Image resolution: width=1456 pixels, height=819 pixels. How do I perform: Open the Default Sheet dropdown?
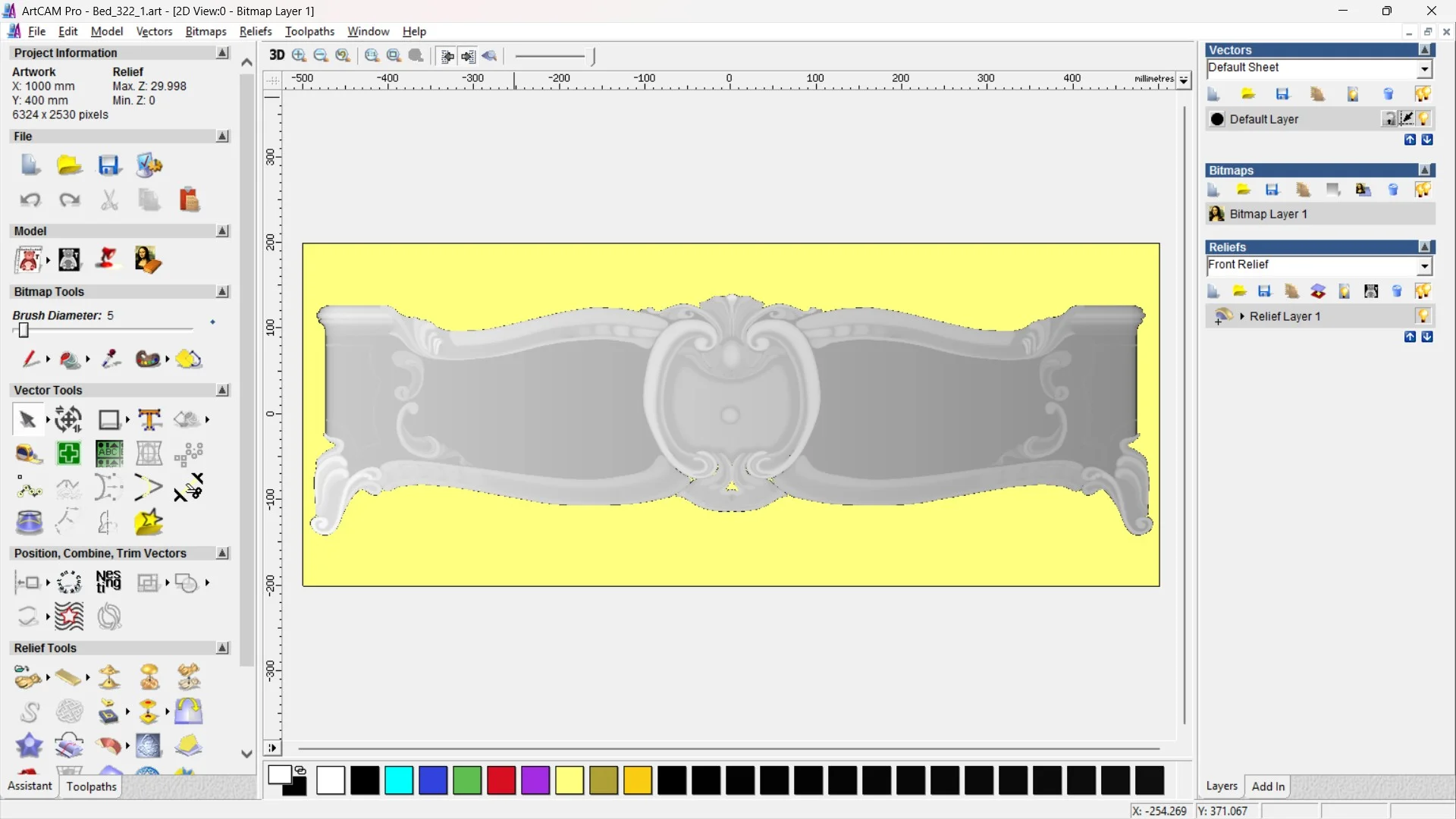click(x=1424, y=69)
